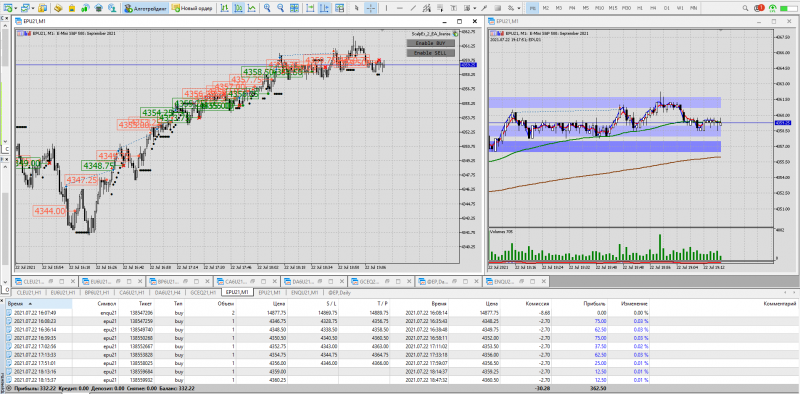
Task: Select the W1 timeframe
Action: [680, 8]
